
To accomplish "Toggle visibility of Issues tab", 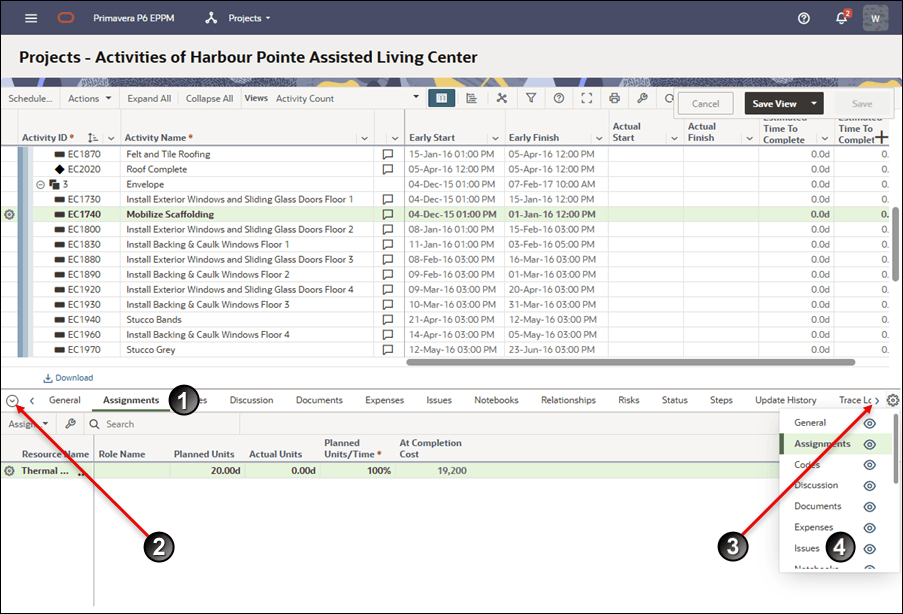I will click(870, 549).
